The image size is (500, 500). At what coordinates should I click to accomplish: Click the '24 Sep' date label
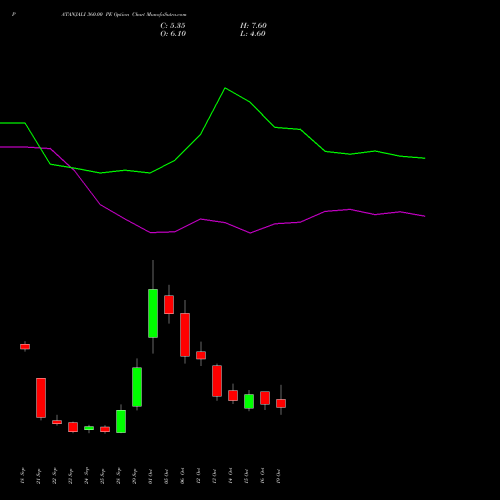(87, 476)
